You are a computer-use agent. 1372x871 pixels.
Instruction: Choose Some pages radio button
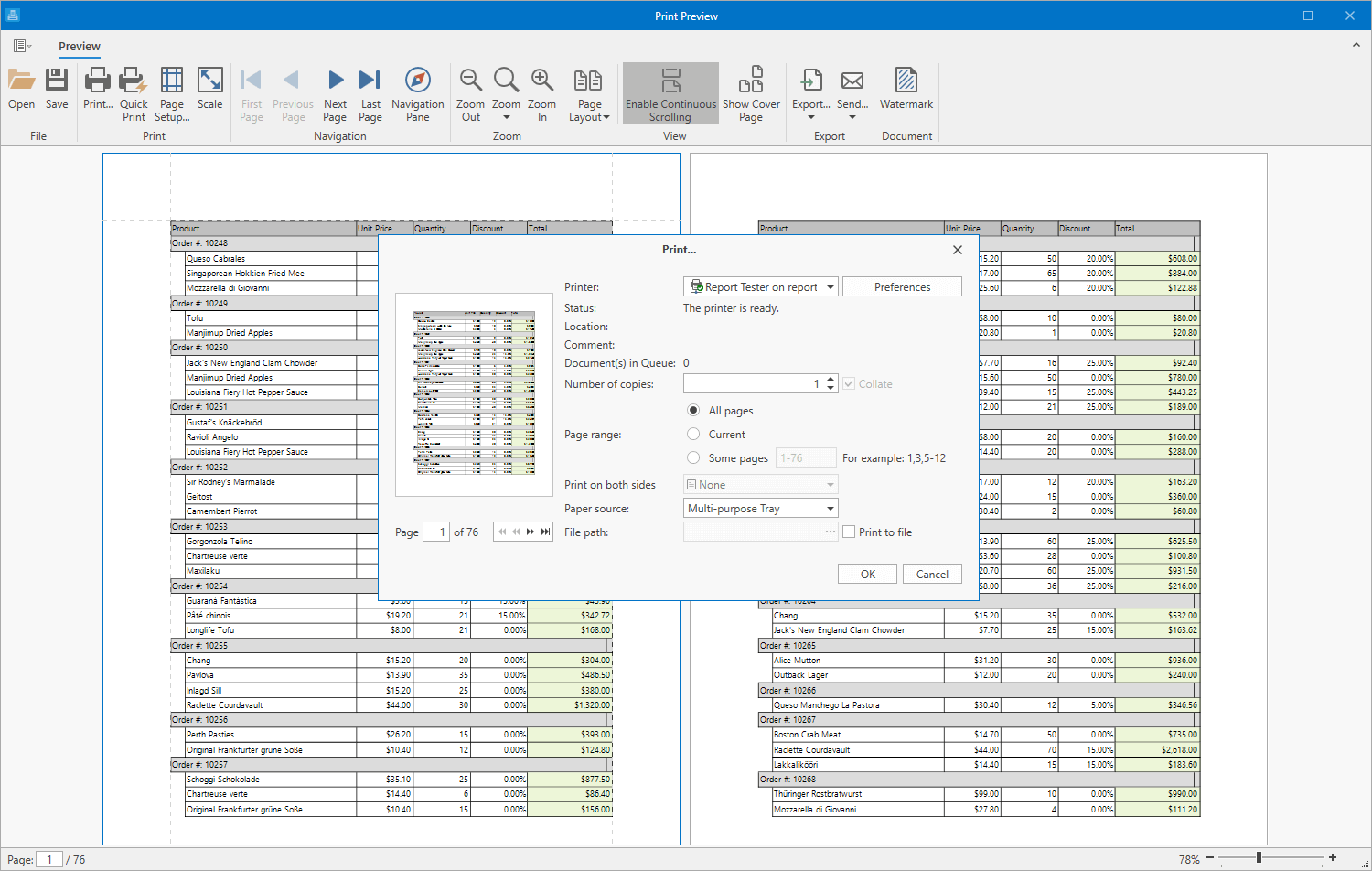pyautogui.click(x=693, y=458)
